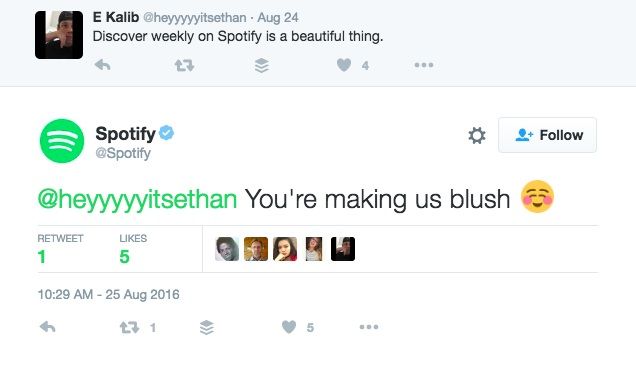Open the @heyyyyyitsethan mention link
The width and height of the screenshot is (636, 369).
pos(138,200)
